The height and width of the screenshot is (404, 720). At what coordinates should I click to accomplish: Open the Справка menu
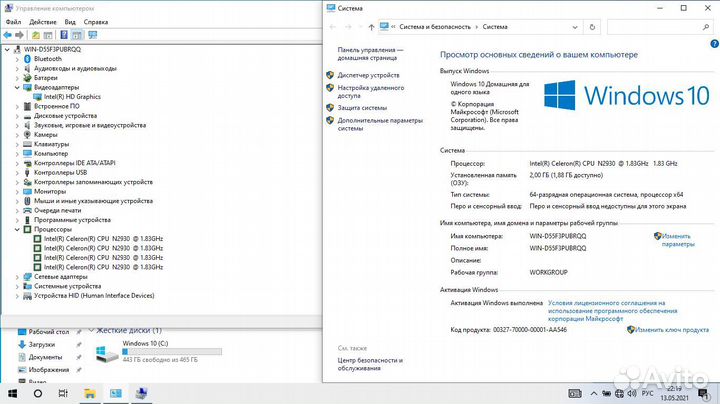pyautogui.click(x=96, y=22)
